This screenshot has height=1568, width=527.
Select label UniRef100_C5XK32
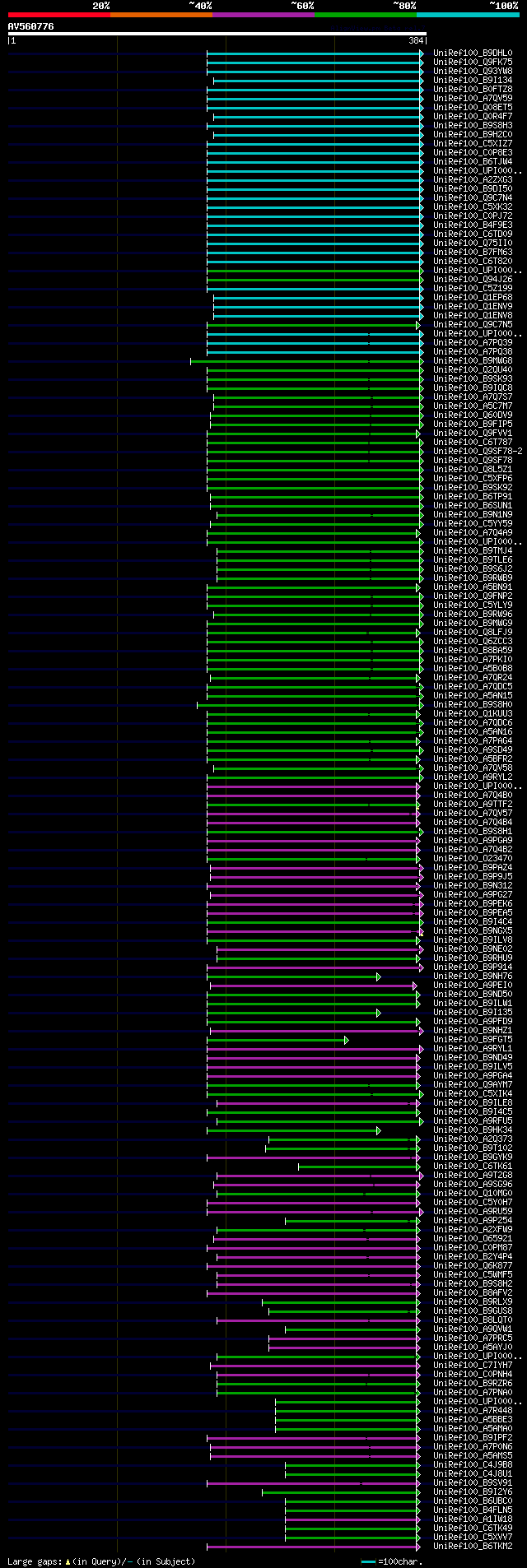(x=473, y=207)
